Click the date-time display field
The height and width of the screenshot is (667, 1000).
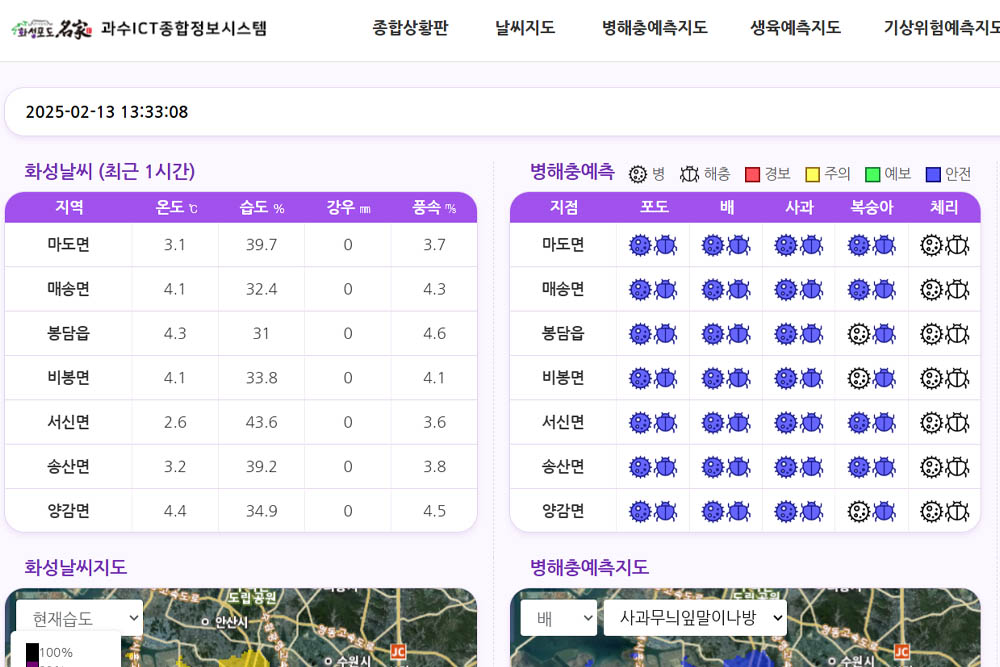[x=500, y=112]
